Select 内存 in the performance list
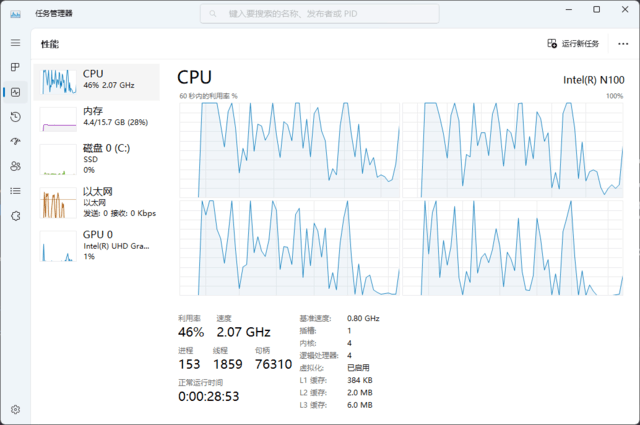 97,117
